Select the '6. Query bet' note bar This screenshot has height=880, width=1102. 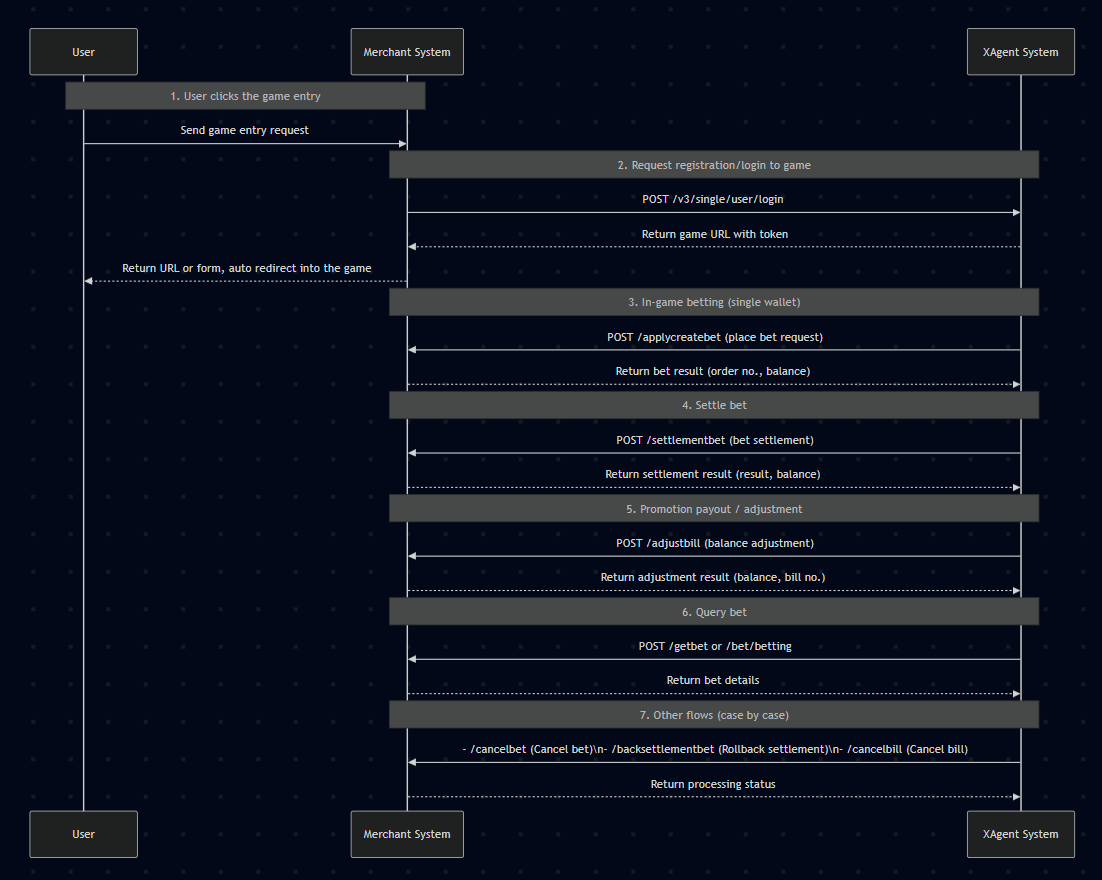[x=714, y=612]
